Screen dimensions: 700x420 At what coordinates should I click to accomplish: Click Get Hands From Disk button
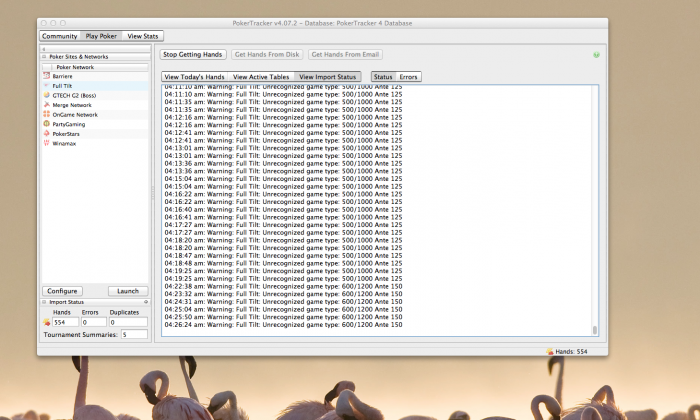point(267,54)
